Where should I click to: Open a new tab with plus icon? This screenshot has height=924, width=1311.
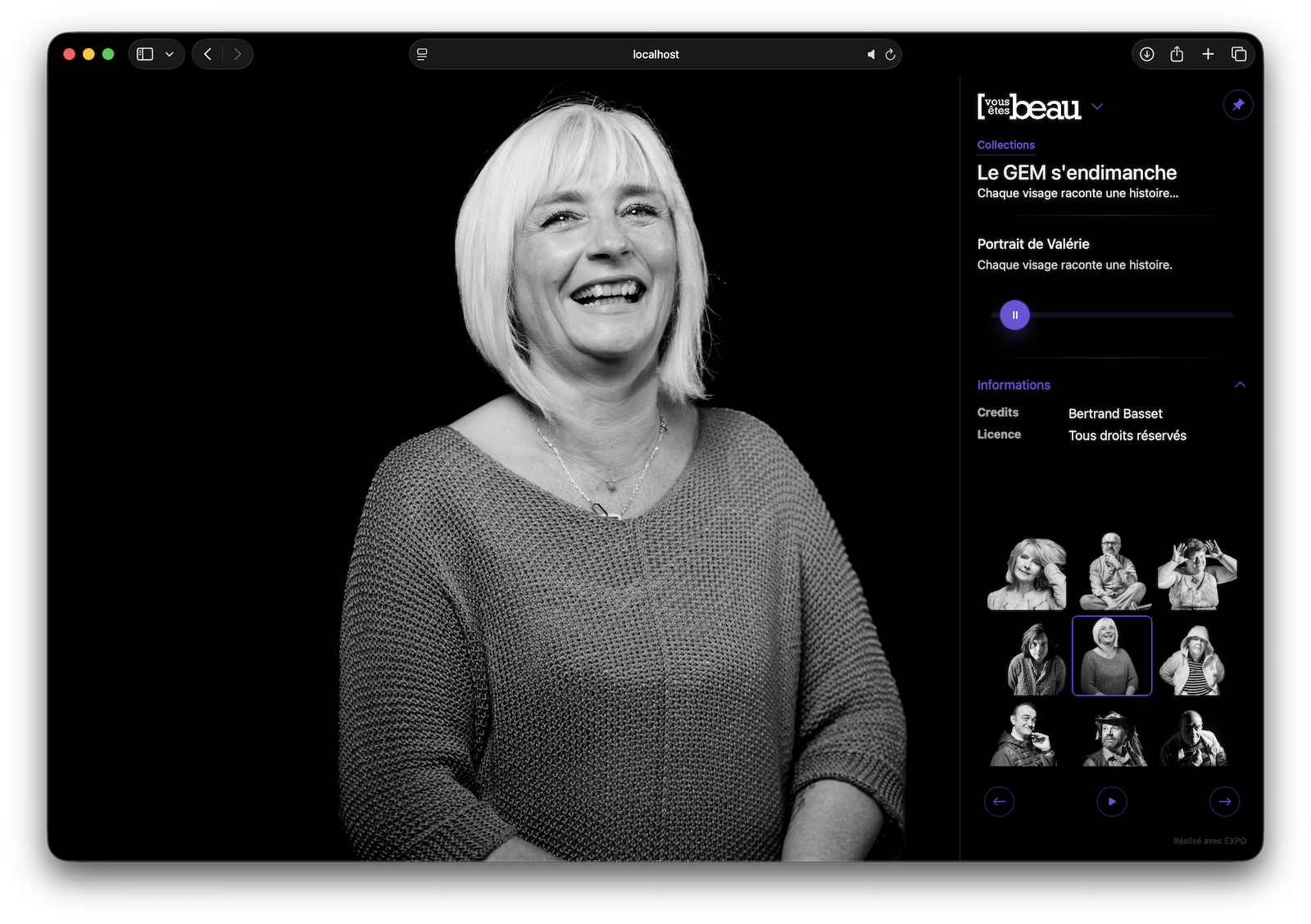(x=1208, y=54)
